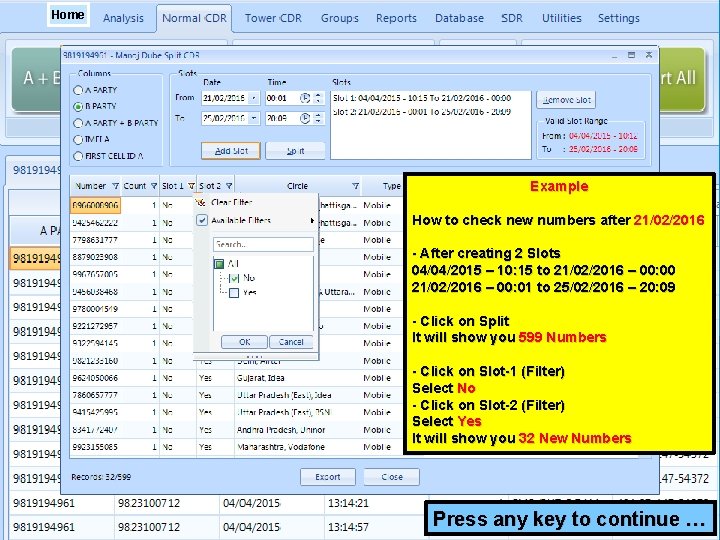Open the Reports tab

pos(396,18)
